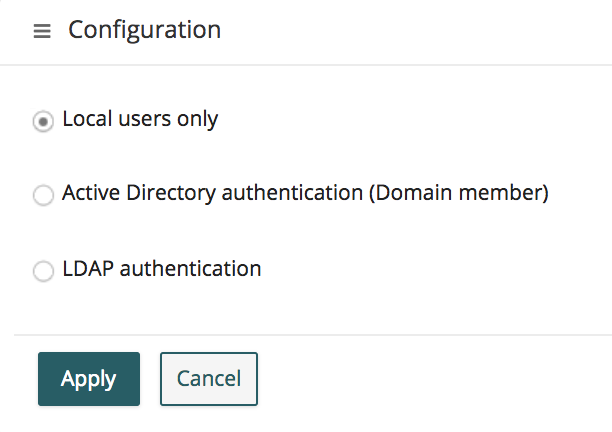This screenshot has height=432, width=612.
Task: Open the hamburger menu icon
Action: pos(42,31)
